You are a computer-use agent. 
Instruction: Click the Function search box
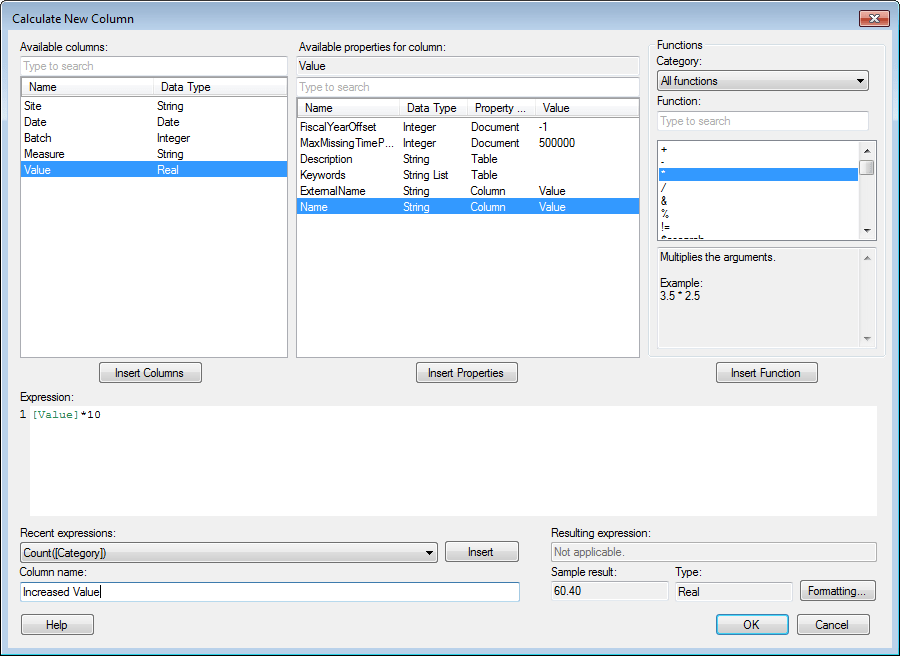click(762, 121)
